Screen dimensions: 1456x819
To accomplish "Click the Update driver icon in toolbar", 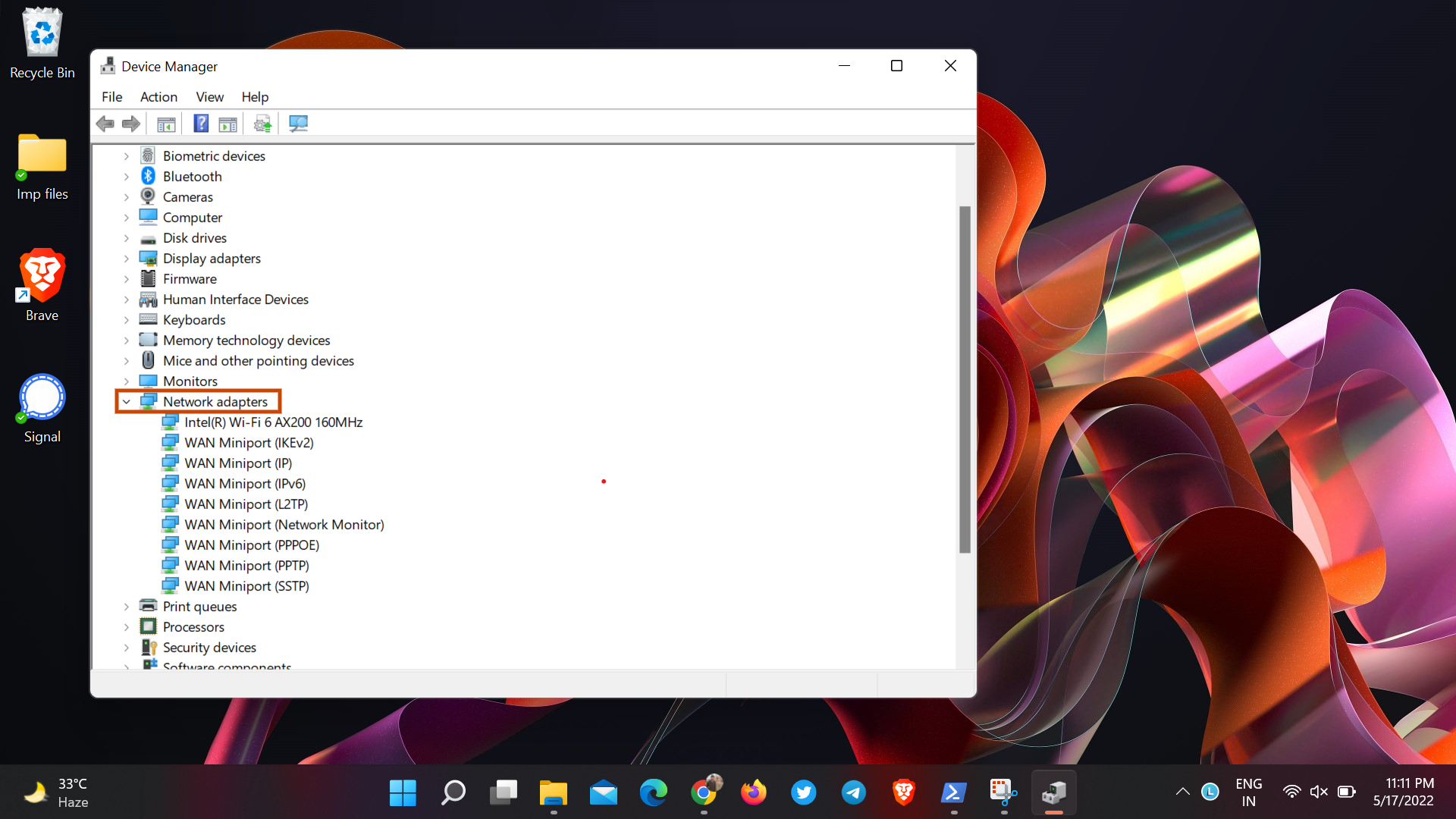I will (263, 122).
